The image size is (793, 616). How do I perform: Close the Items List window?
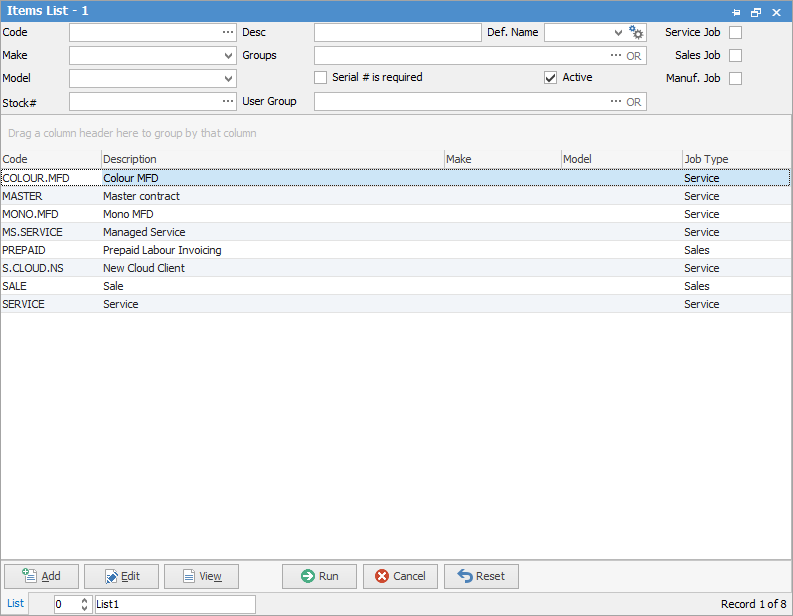[776, 12]
